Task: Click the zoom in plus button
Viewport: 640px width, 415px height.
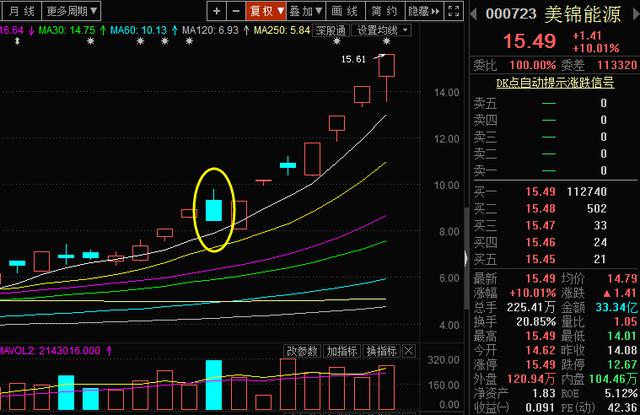Action: pos(217,11)
